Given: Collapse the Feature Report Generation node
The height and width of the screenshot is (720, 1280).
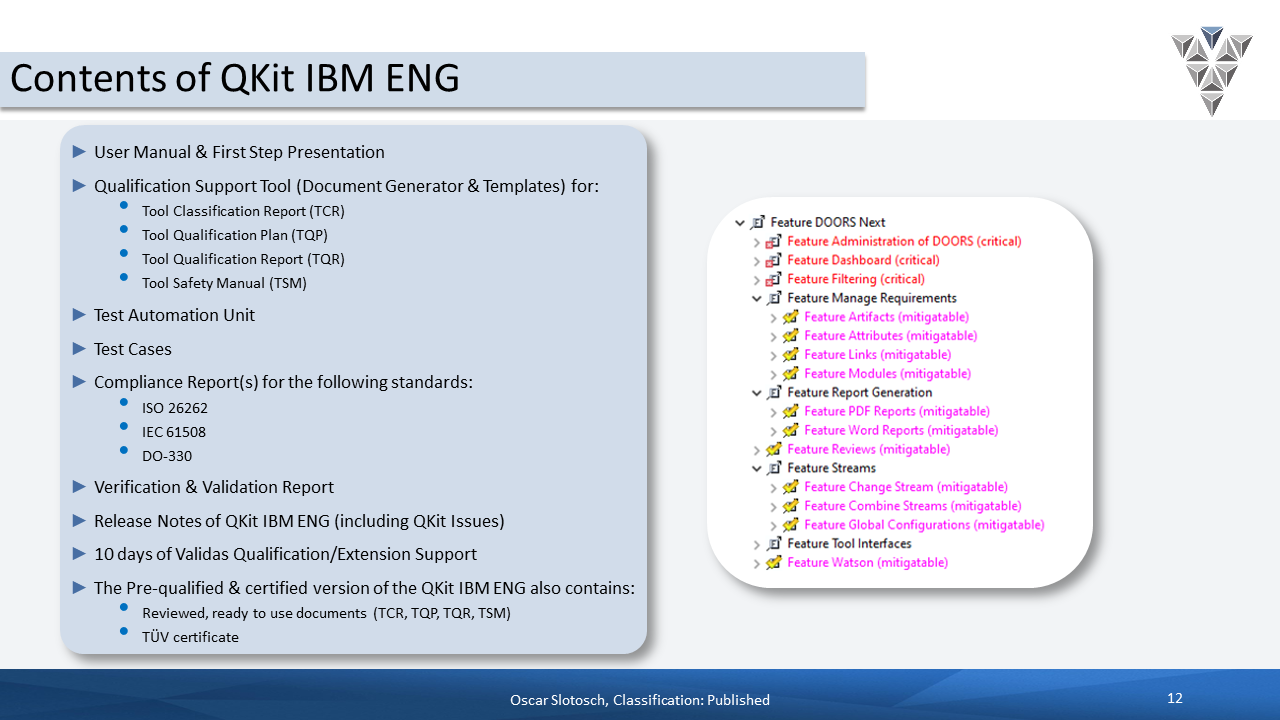Looking at the screenshot, I should (757, 393).
